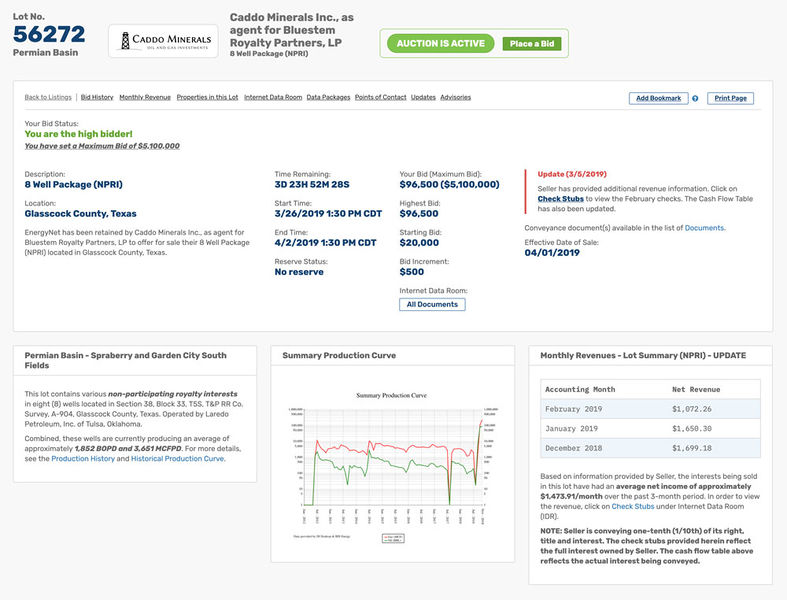
Task: Open the Internet Data Room nav link
Action: point(273,97)
